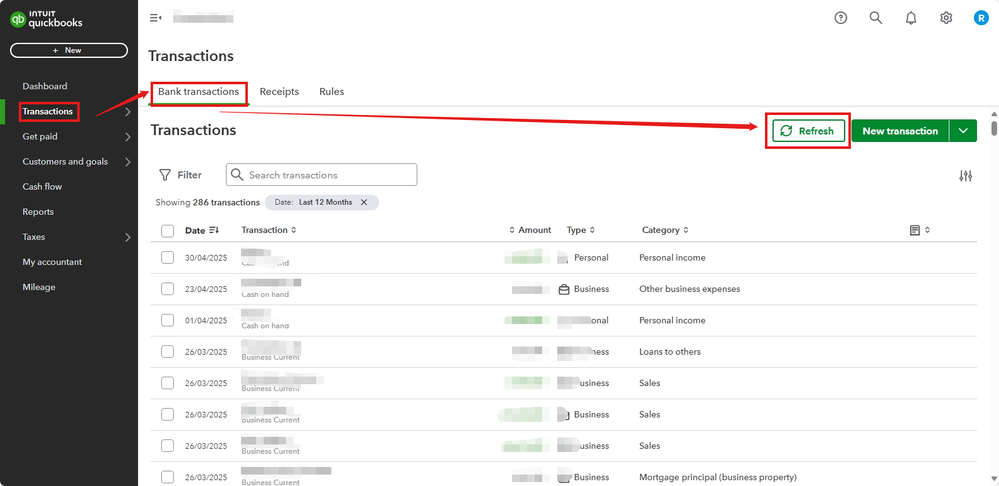This screenshot has width=999, height=486.
Task: Sort by the Type column
Action: (x=581, y=230)
